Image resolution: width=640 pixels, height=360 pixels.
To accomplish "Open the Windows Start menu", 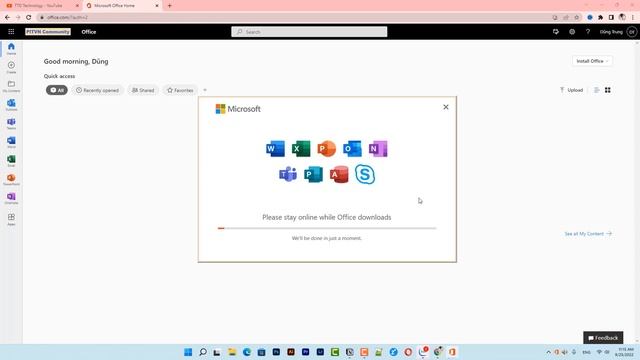I will (x=188, y=352).
